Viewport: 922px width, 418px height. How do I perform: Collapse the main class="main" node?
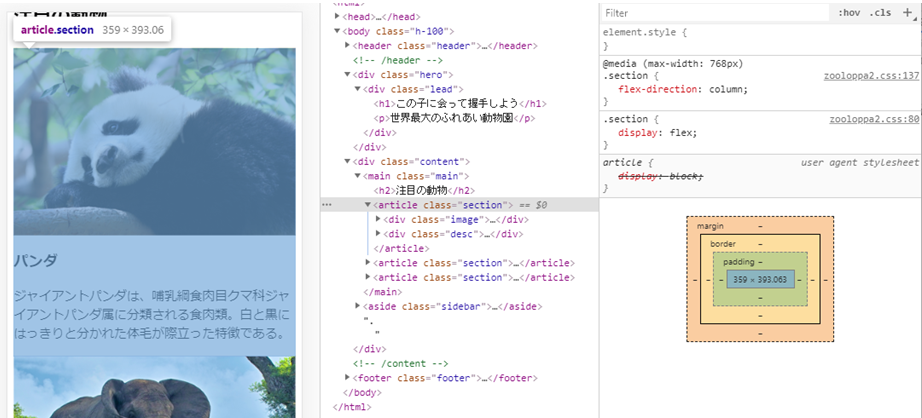pos(358,176)
